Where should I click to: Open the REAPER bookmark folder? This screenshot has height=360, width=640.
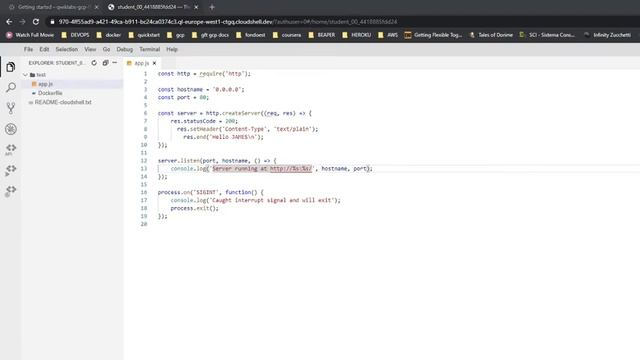(x=322, y=35)
